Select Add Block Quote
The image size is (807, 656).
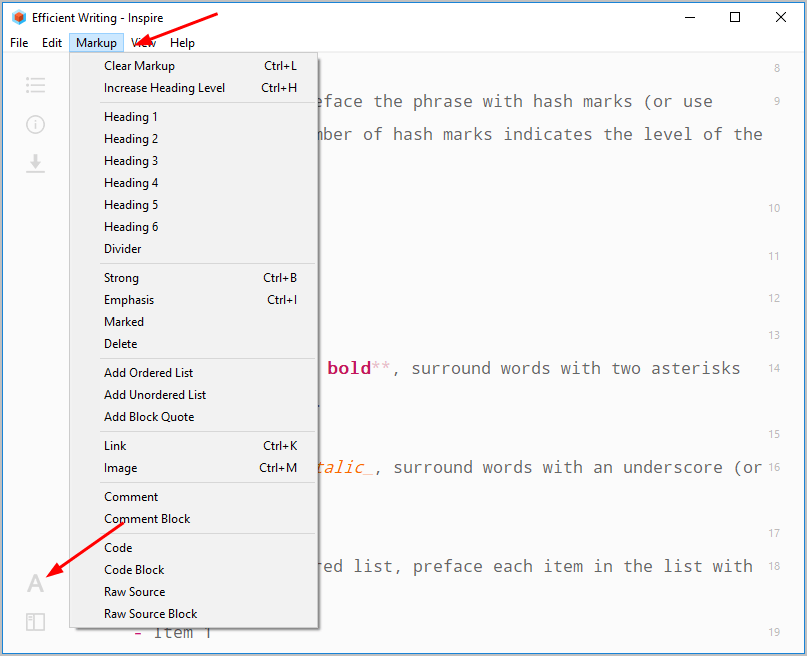pyautogui.click(x=194, y=417)
